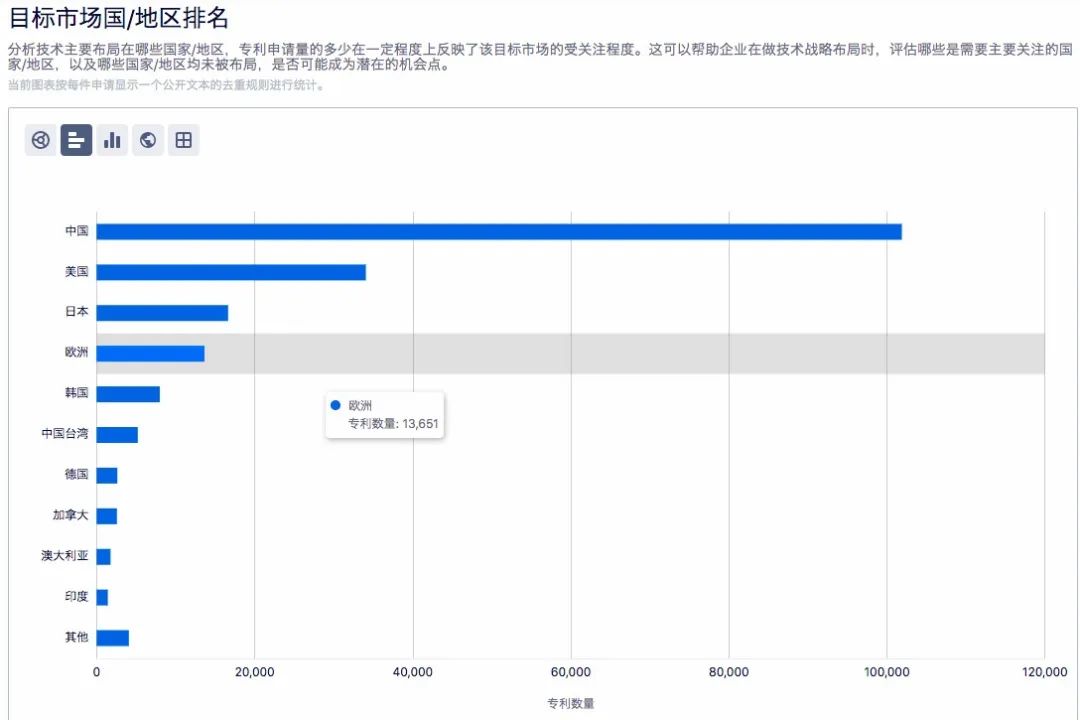Screen dimensions: 1080x720
Task: Select the horizontal bar chart icon
Action: [76, 140]
